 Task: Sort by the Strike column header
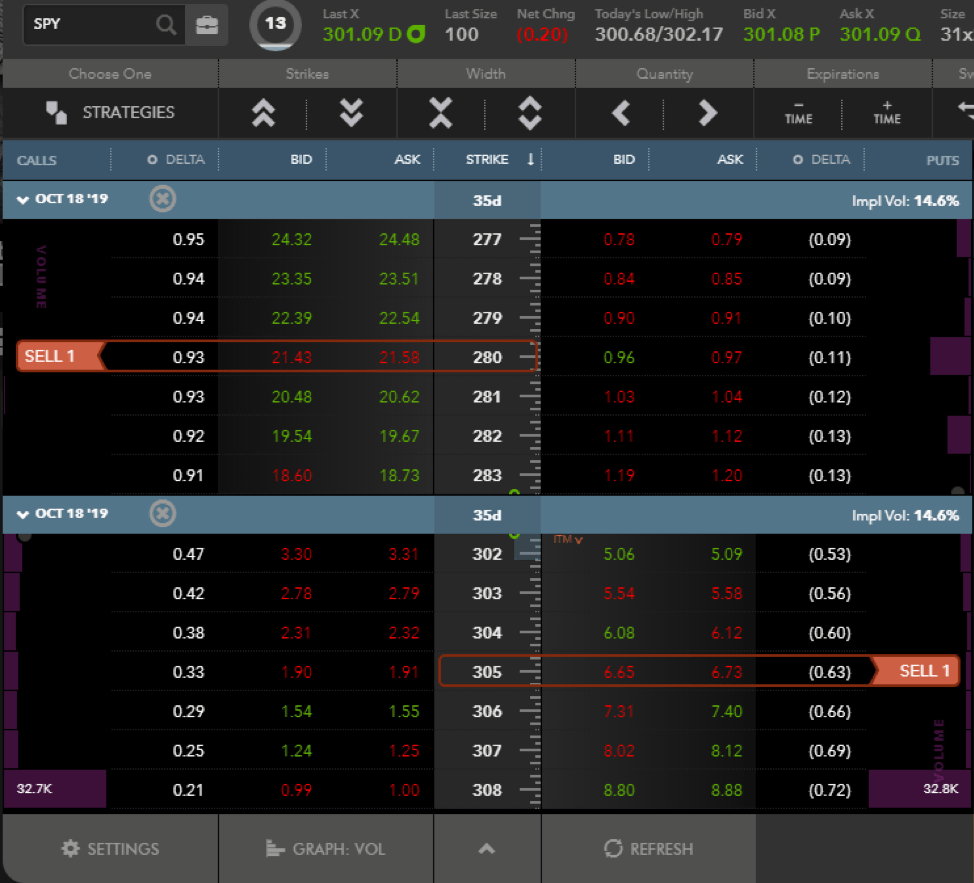pos(487,160)
